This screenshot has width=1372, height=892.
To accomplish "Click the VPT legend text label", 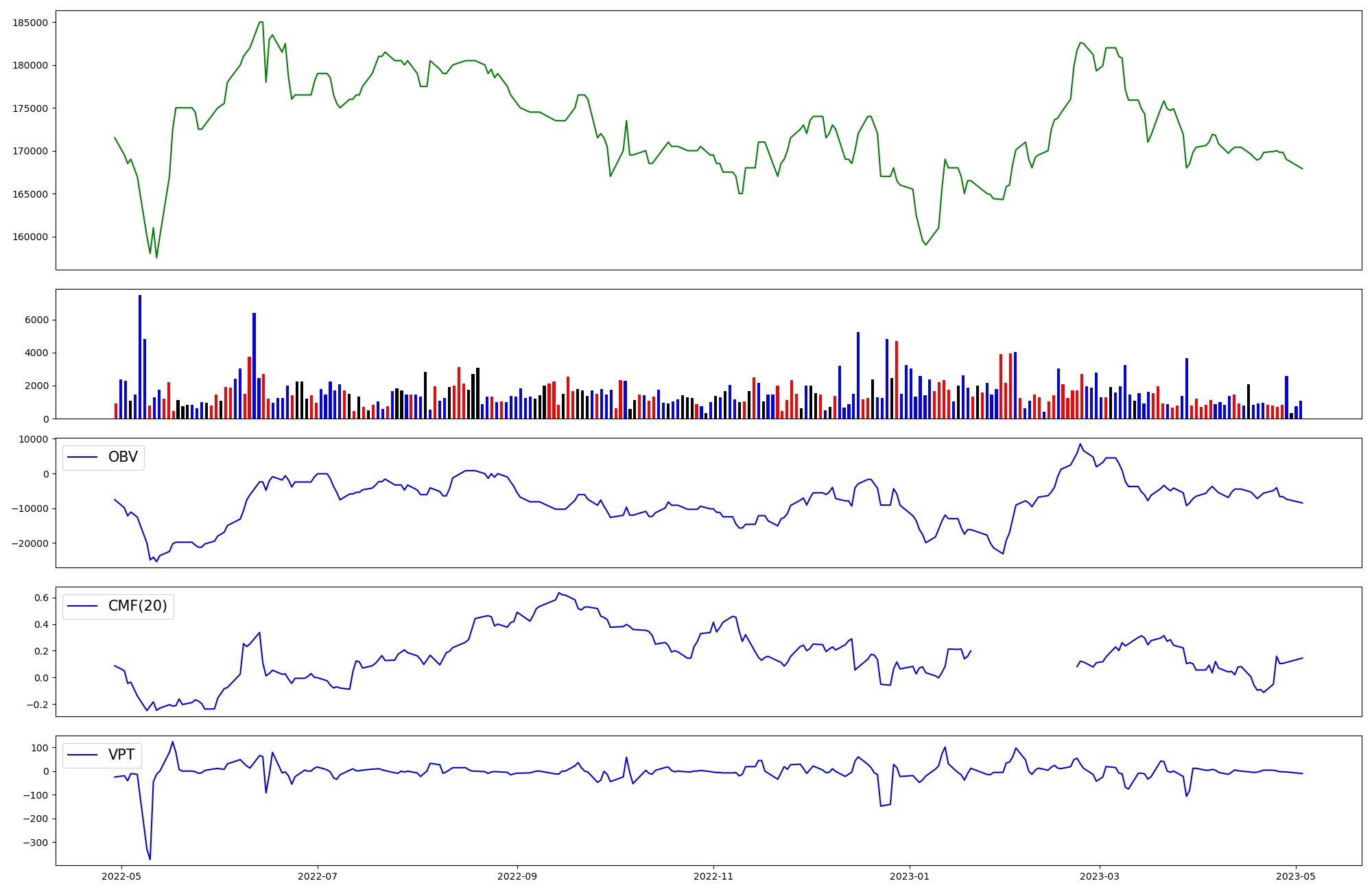I will (121, 755).
